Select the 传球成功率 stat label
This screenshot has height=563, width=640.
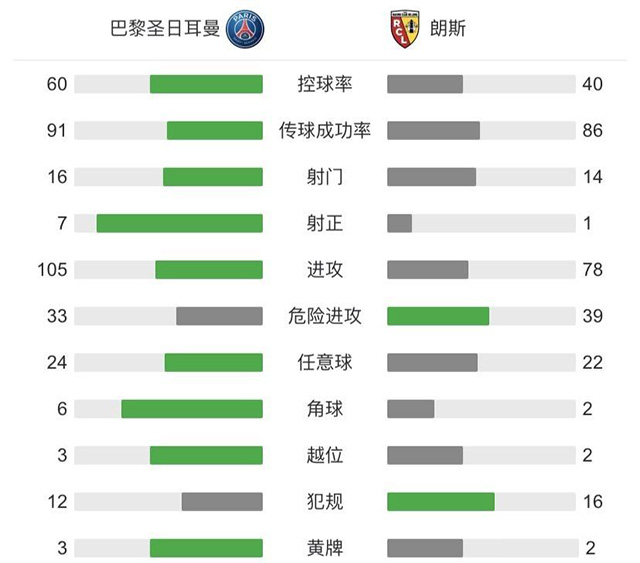(325, 131)
